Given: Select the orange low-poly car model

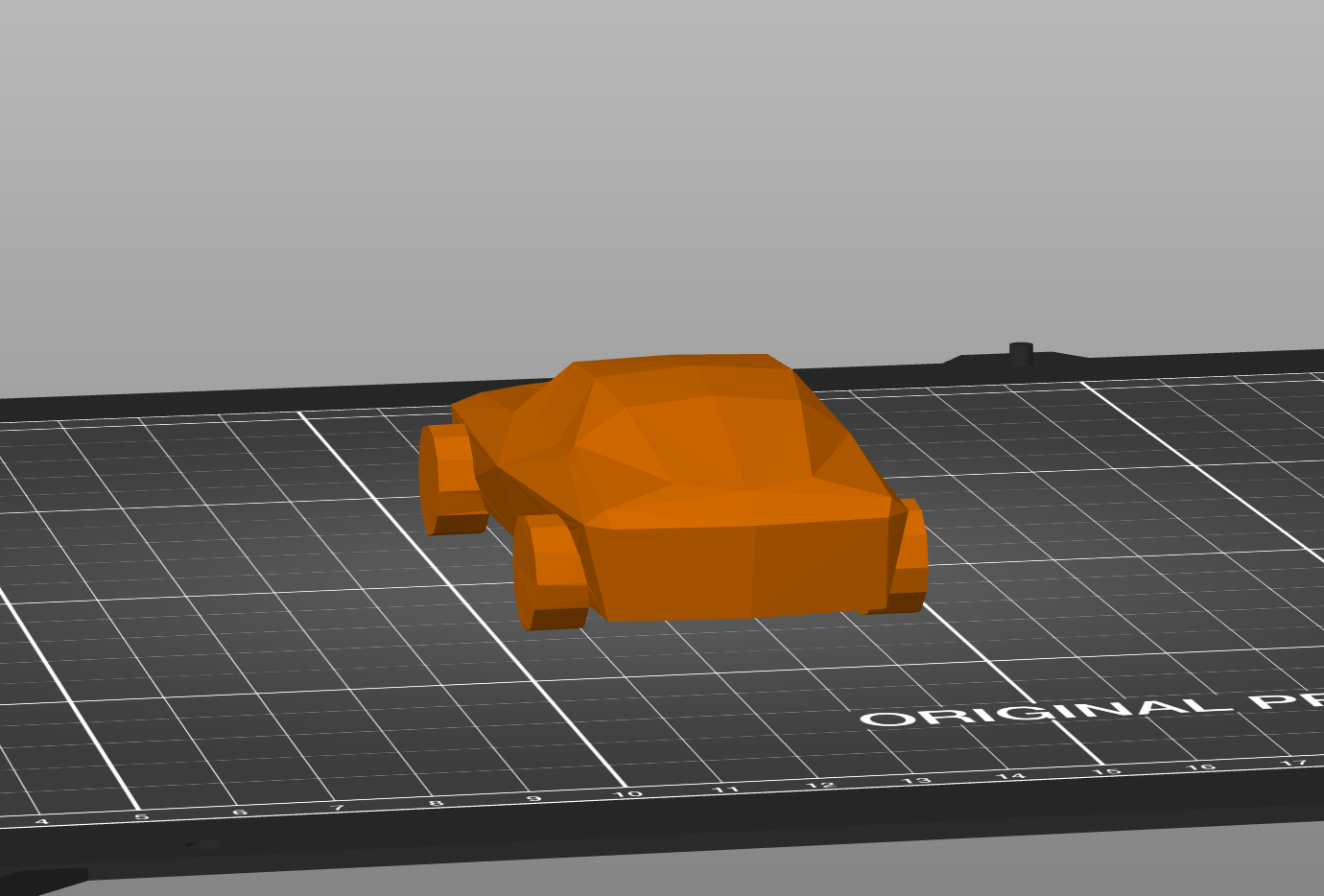Looking at the screenshot, I should pos(691,480).
